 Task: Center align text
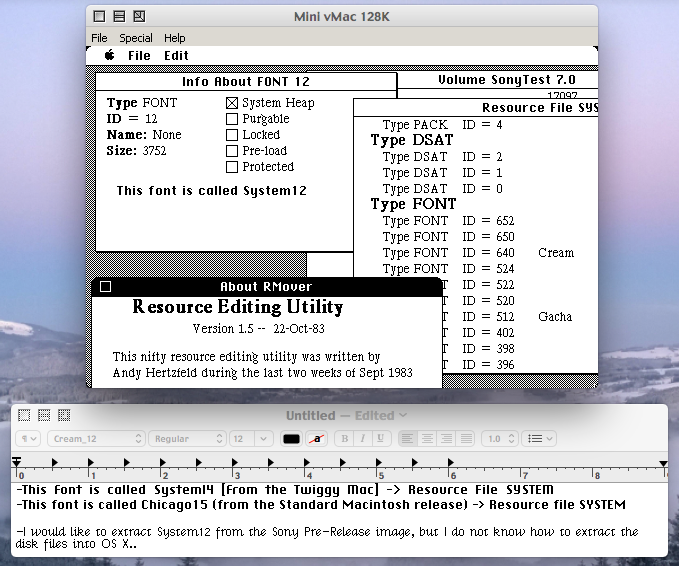[427, 439]
